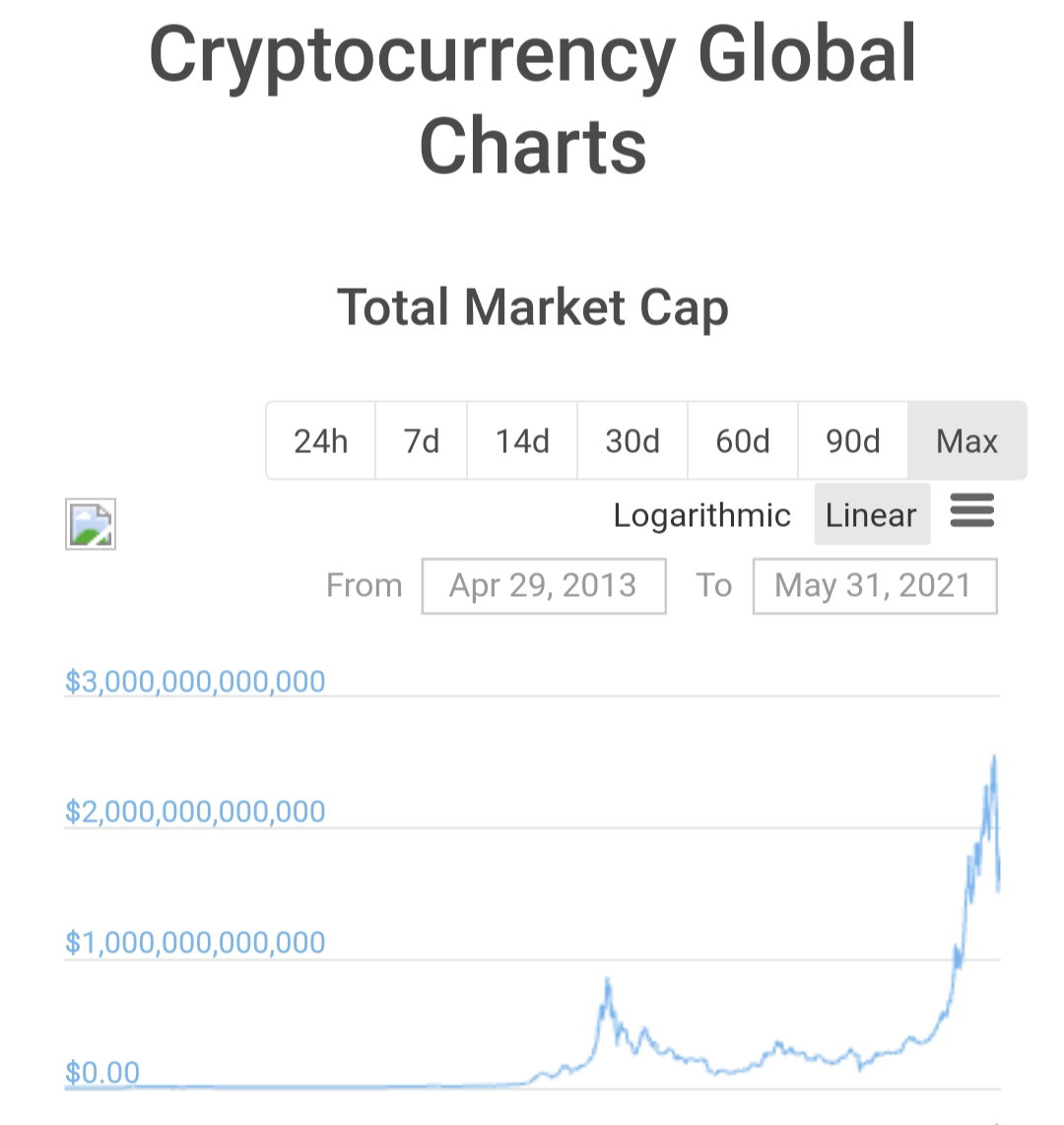The image size is (1064, 1125).
Task: Click the broken image placeholder icon
Action: [91, 524]
